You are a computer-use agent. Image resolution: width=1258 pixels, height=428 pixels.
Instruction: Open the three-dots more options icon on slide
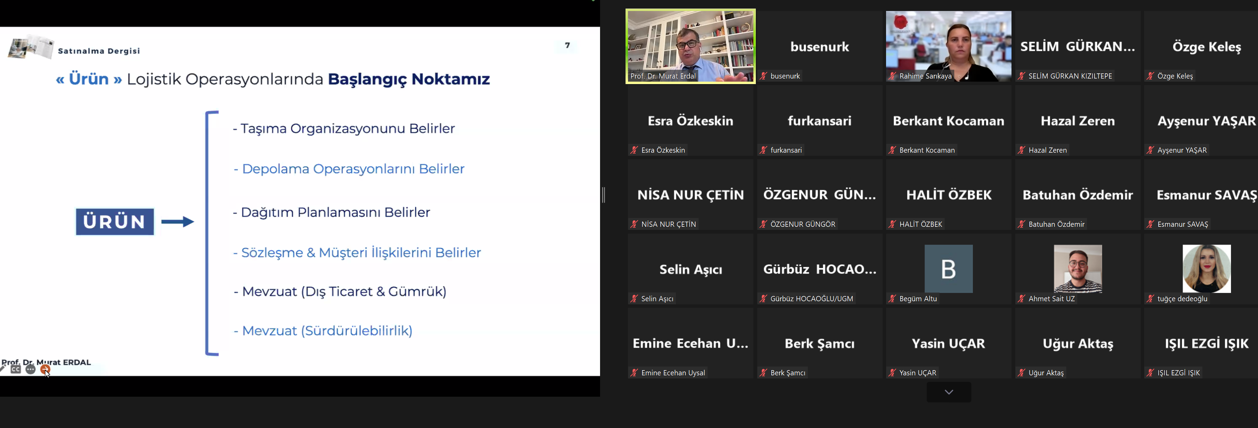[x=30, y=370]
